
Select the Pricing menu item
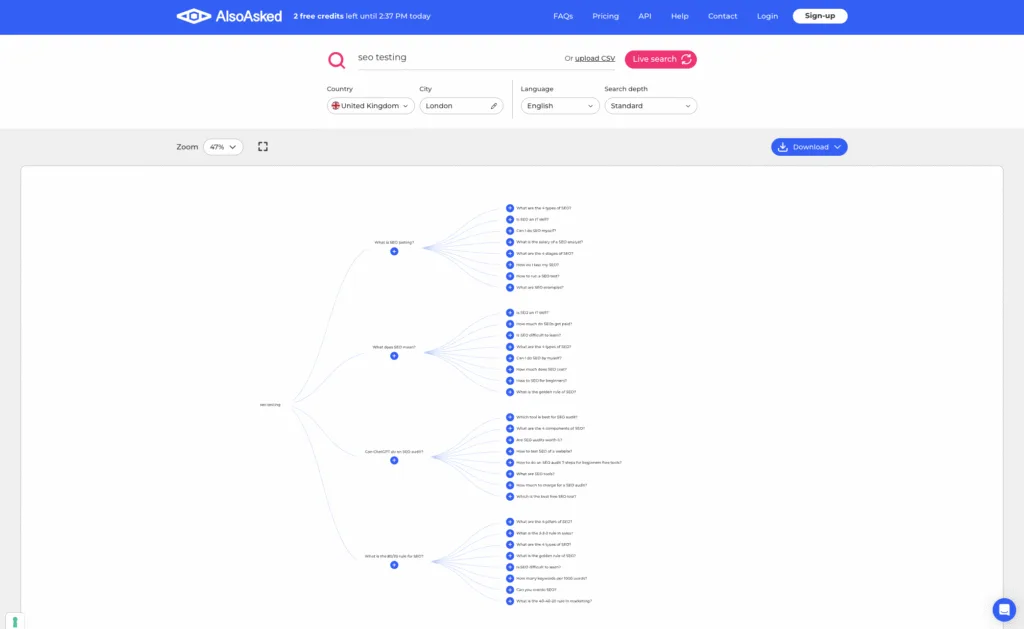605,15
